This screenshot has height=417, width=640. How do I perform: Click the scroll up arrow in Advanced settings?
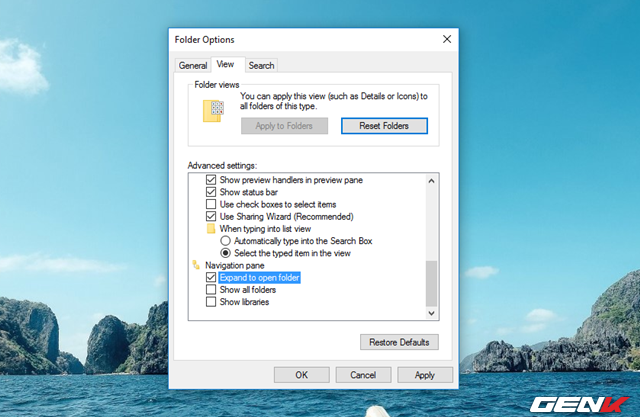point(431,181)
